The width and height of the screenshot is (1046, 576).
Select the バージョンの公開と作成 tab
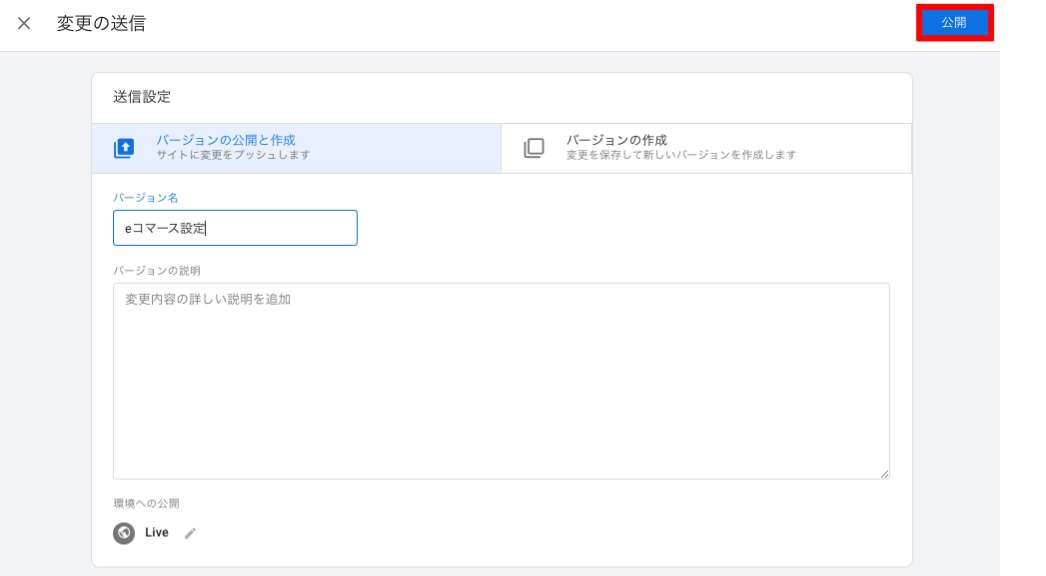coord(297,148)
